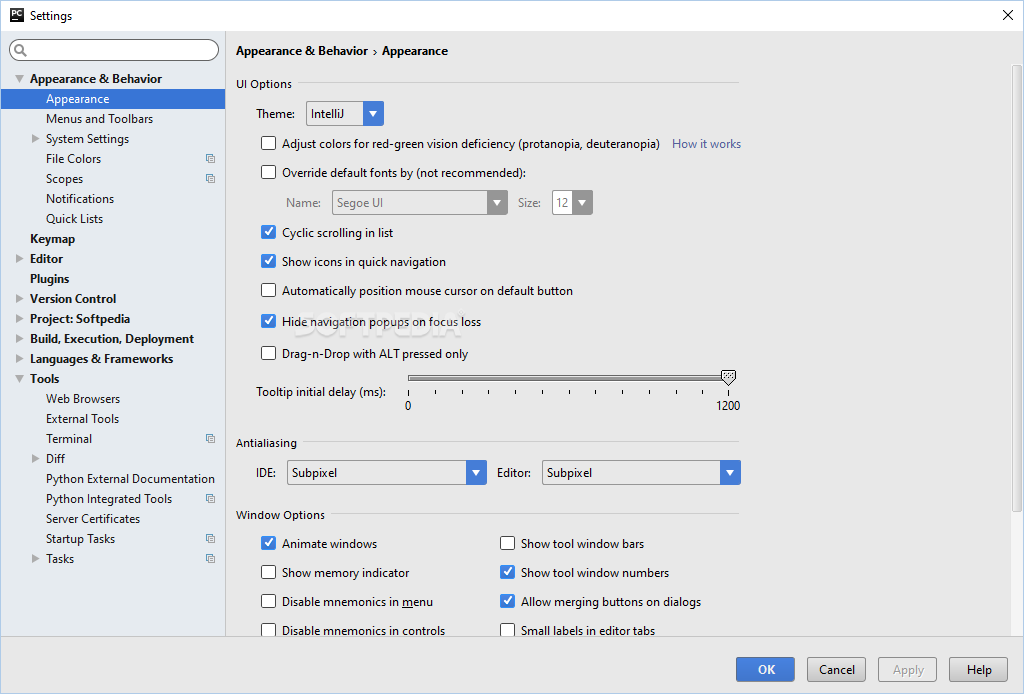Enable Show memory indicator

pyautogui.click(x=268, y=573)
